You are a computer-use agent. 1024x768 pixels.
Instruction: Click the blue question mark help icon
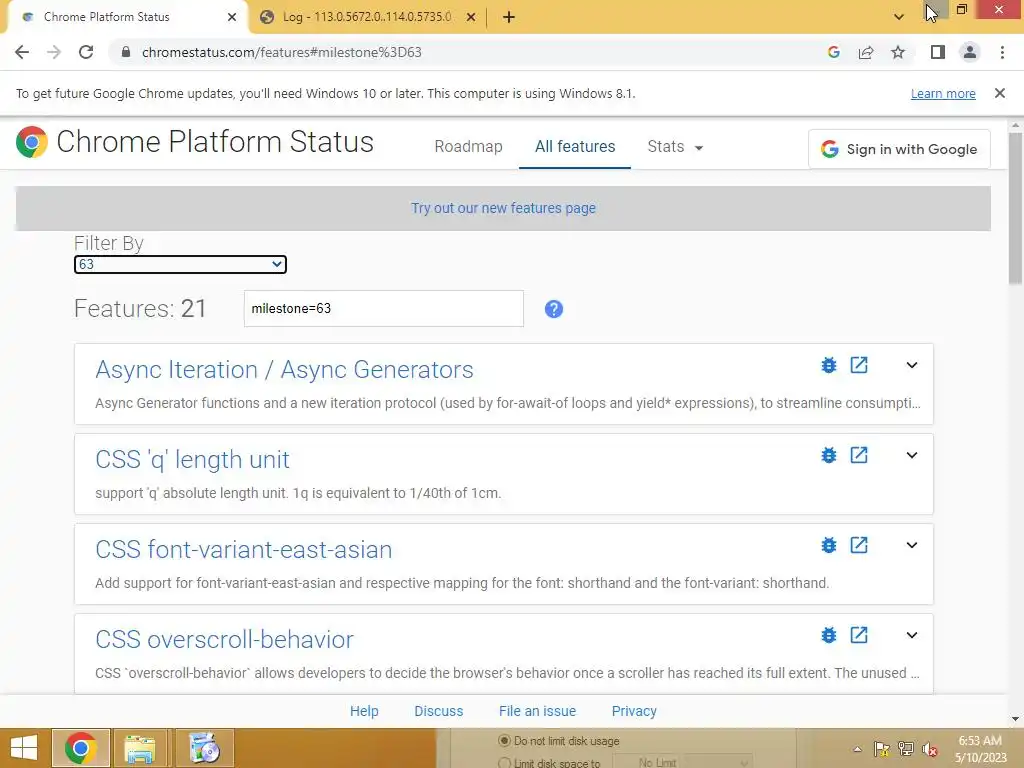[554, 309]
